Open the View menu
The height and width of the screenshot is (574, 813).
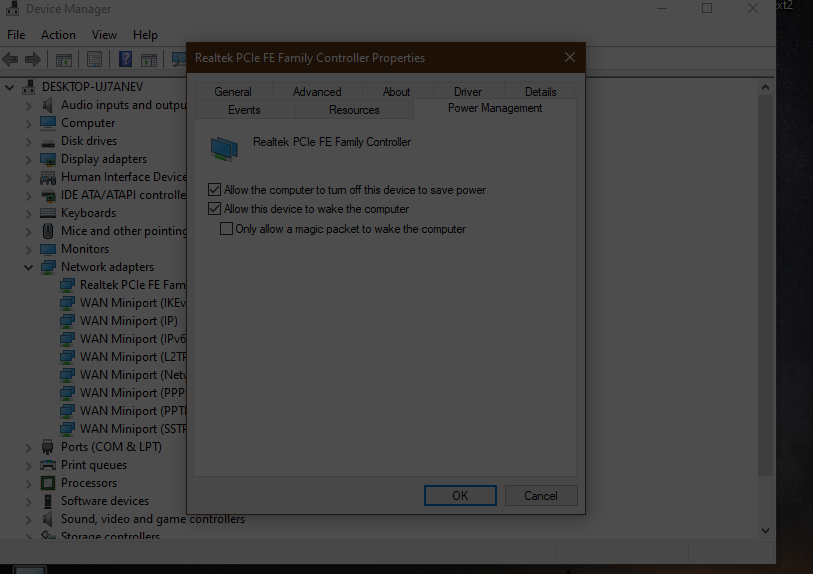pos(104,35)
